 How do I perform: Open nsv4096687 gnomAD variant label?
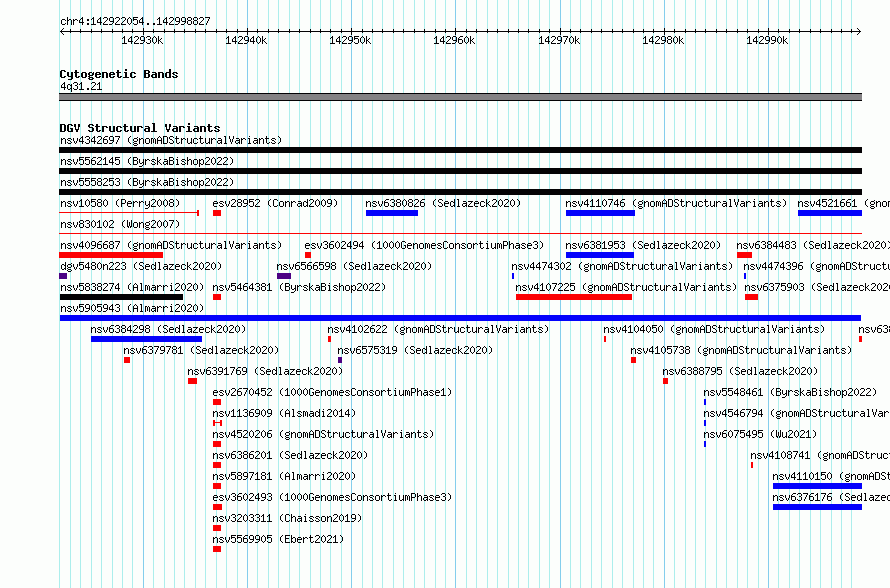[171, 245]
